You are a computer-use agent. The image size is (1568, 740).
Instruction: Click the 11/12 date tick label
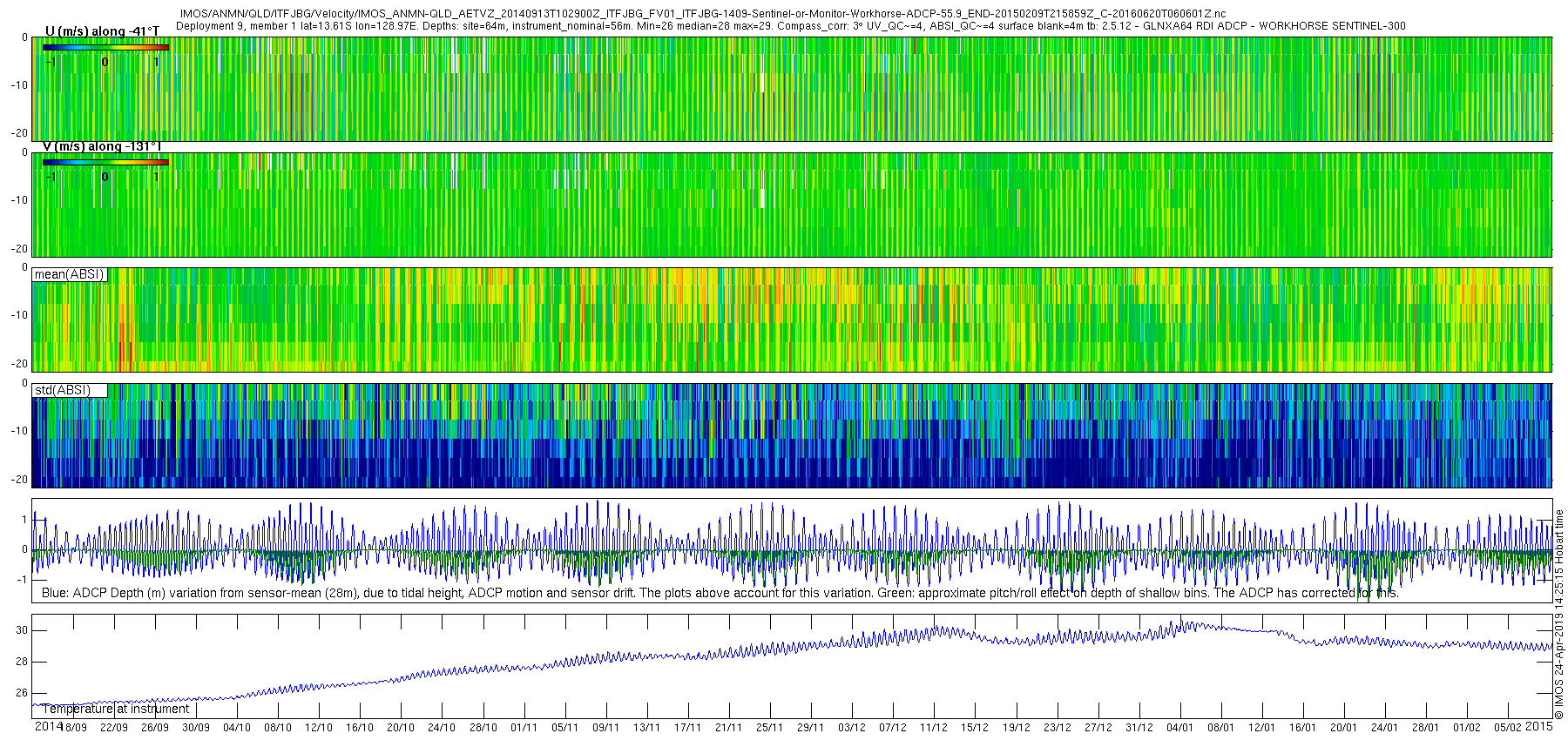[934, 728]
